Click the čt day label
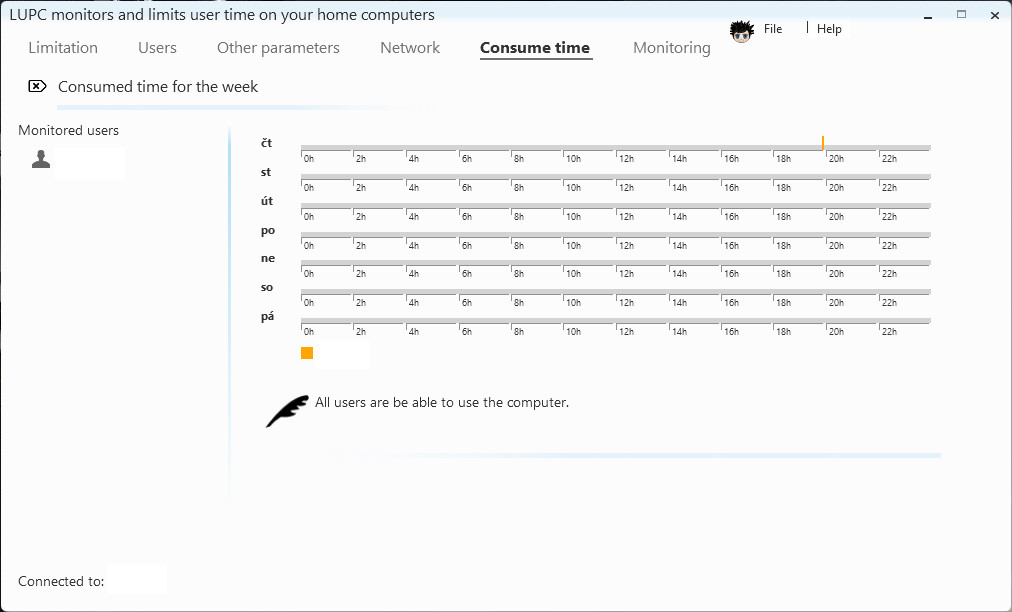 coord(267,143)
